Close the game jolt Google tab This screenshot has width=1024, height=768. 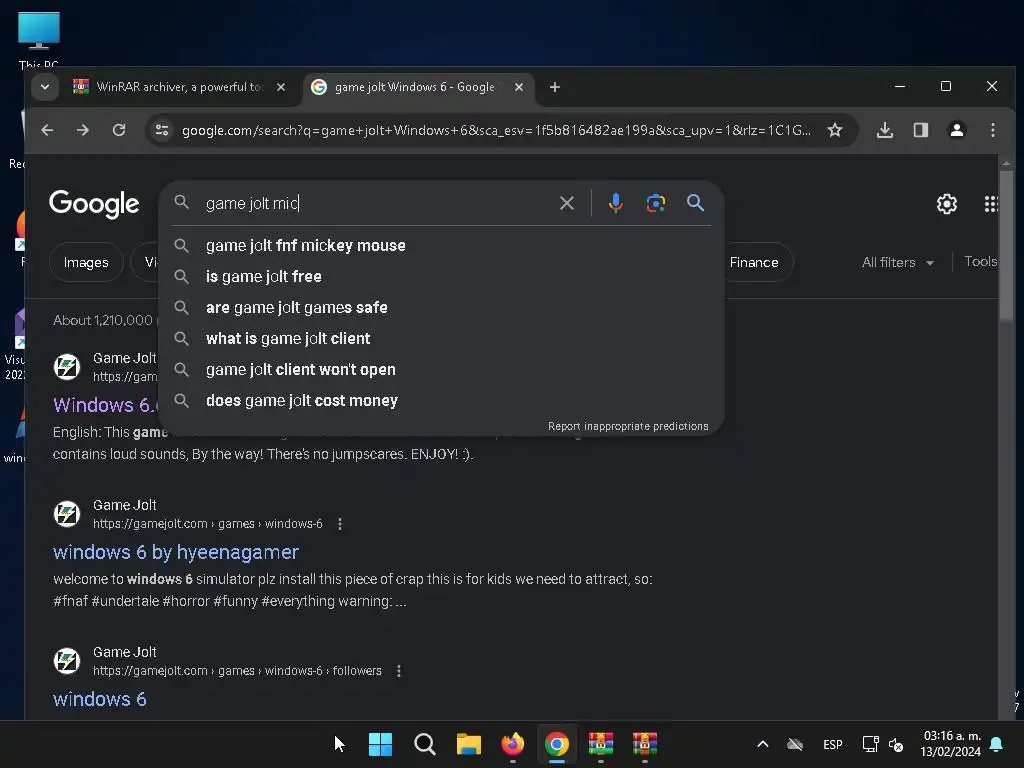[x=519, y=87]
